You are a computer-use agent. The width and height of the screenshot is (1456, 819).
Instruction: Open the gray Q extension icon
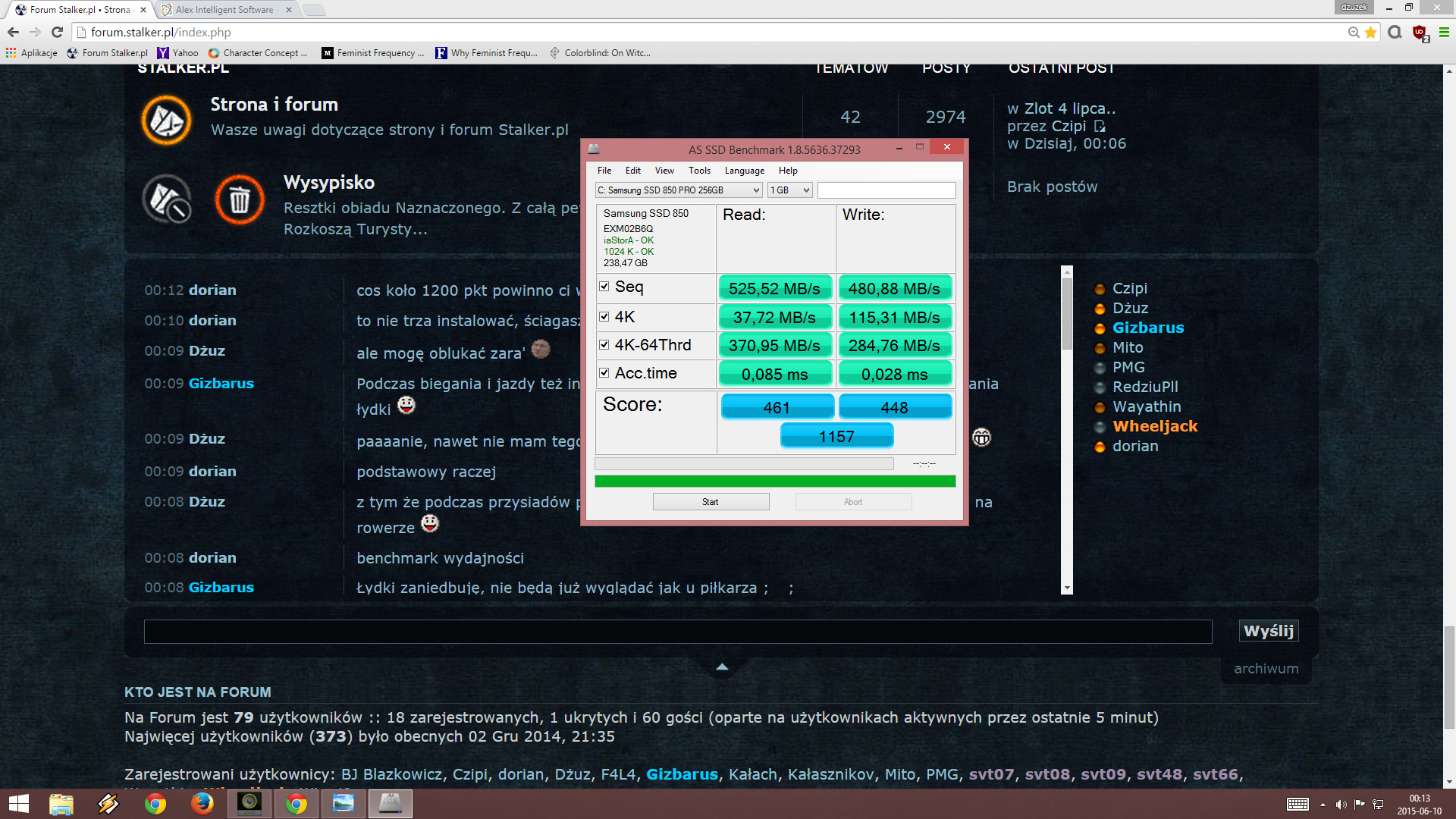coord(1395,32)
